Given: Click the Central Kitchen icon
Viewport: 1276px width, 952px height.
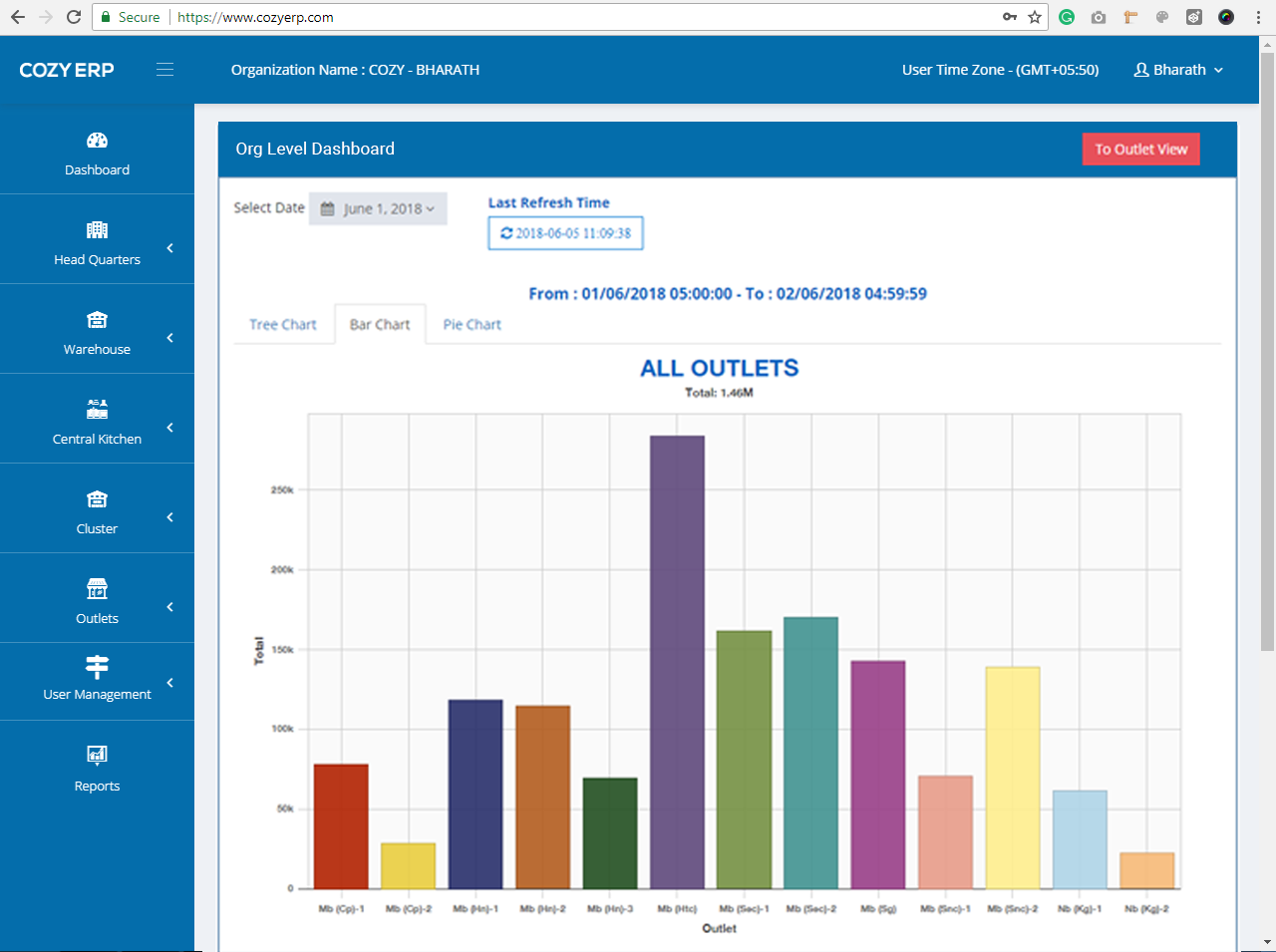Looking at the screenshot, I should (x=97, y=410).
